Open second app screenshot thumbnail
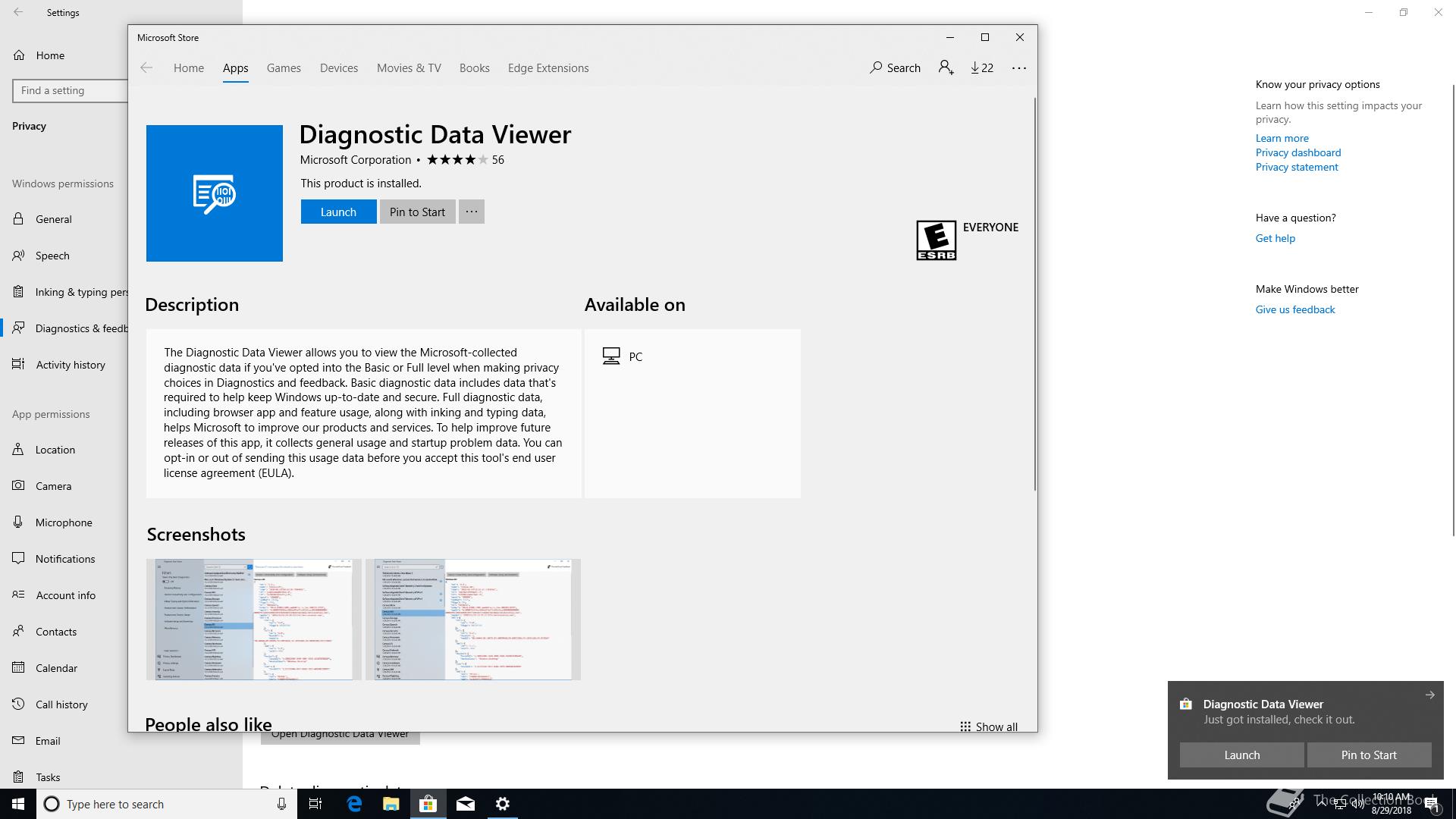Image resolution: width=1456 pixels, height=819 pixels. (473, 620)
